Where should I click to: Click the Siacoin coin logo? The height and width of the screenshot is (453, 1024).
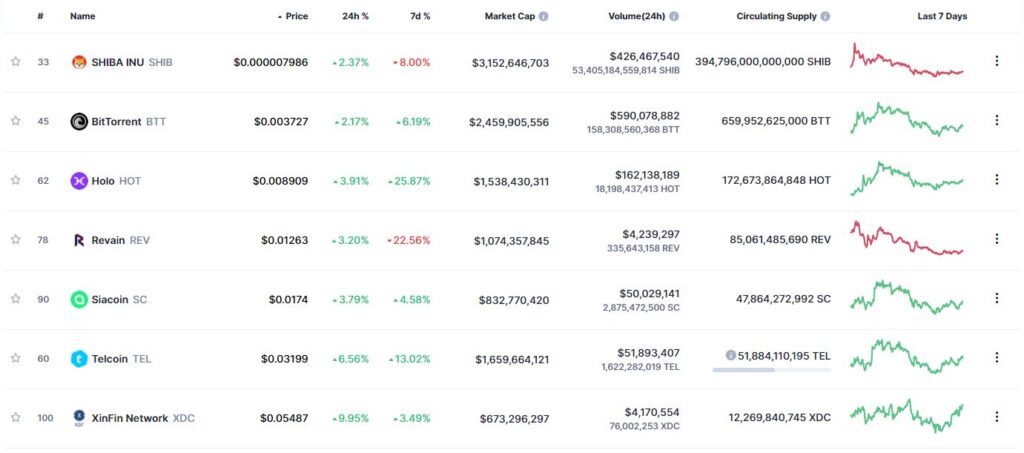(x=79, y=300)
